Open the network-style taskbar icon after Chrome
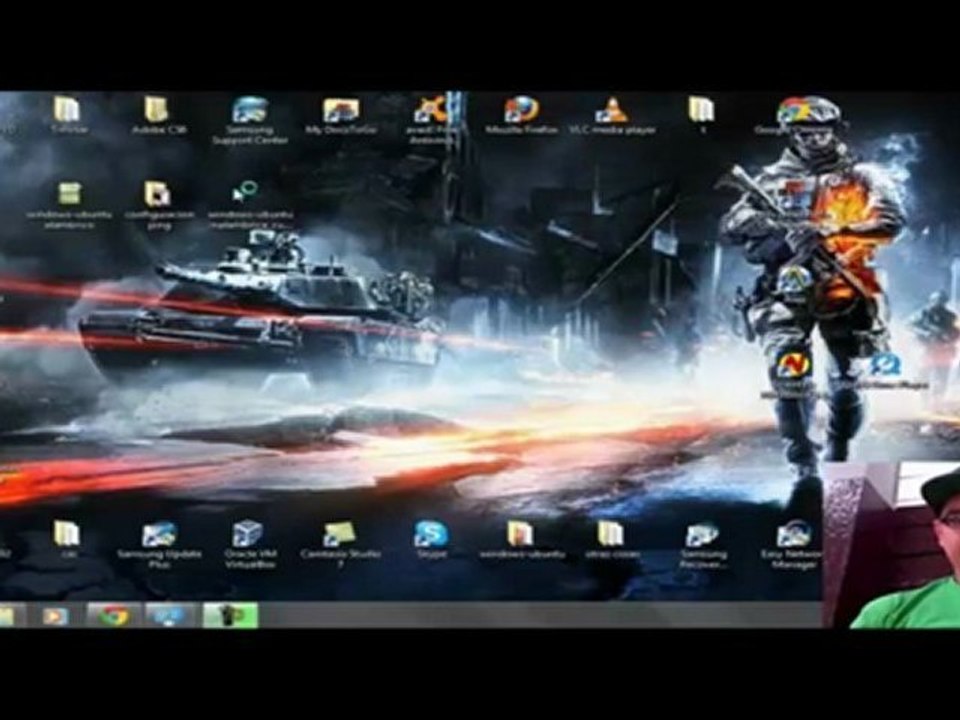Image resolution: width=960 pixels, height=720 pixels. [169, 615]
